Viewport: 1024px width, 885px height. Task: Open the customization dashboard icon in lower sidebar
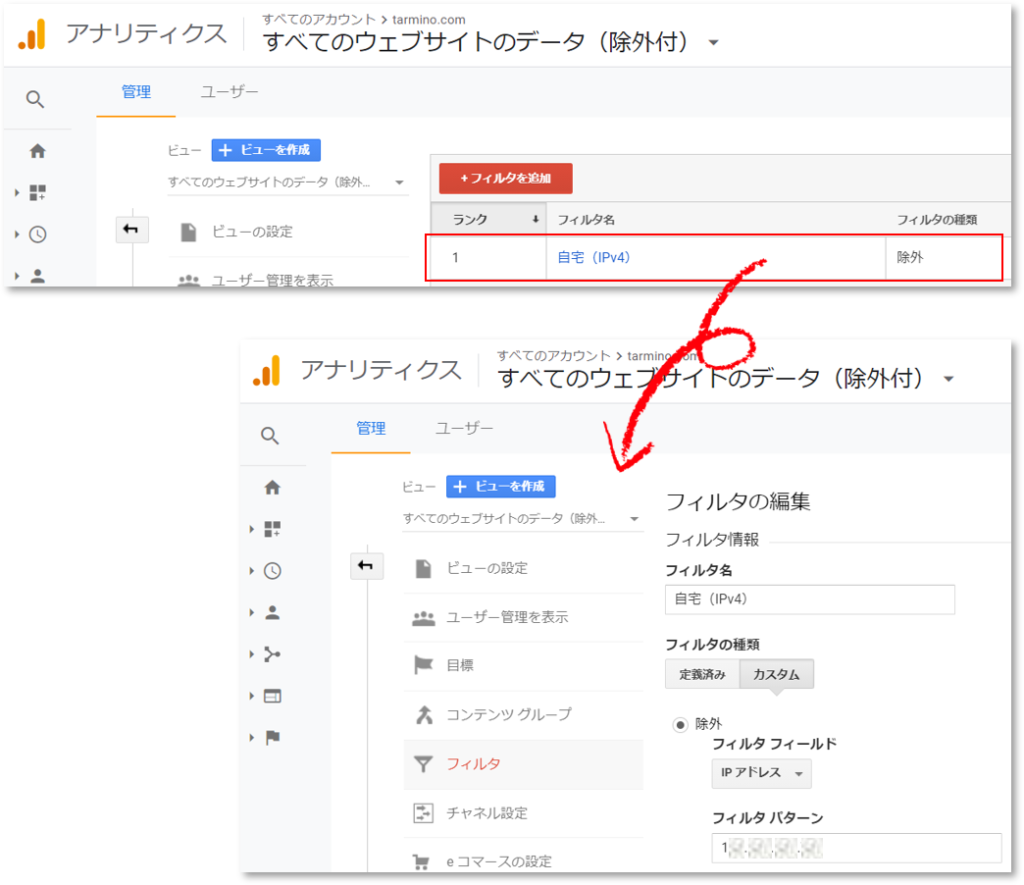click(272, 529)
